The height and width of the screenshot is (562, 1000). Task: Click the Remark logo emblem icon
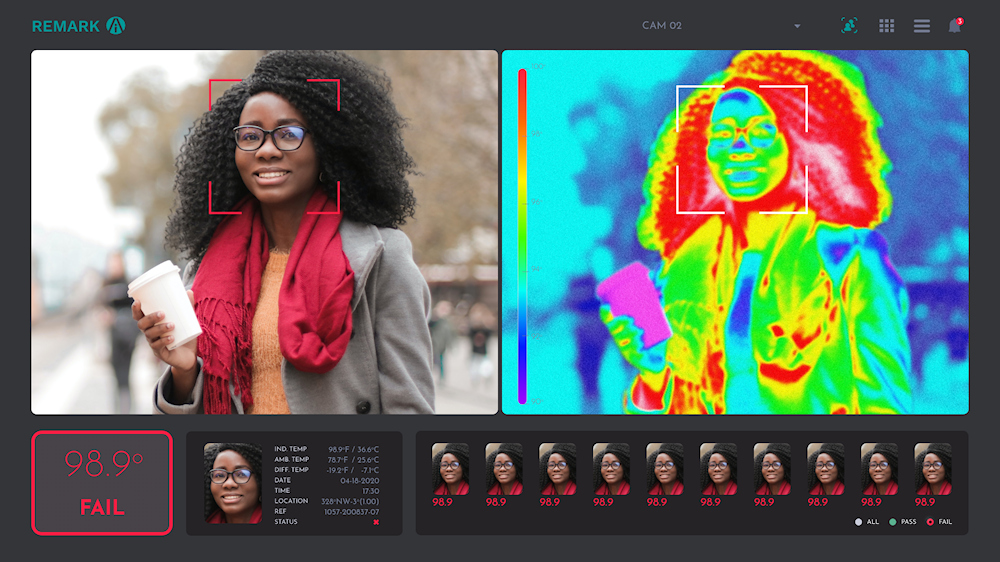[116, 26]
